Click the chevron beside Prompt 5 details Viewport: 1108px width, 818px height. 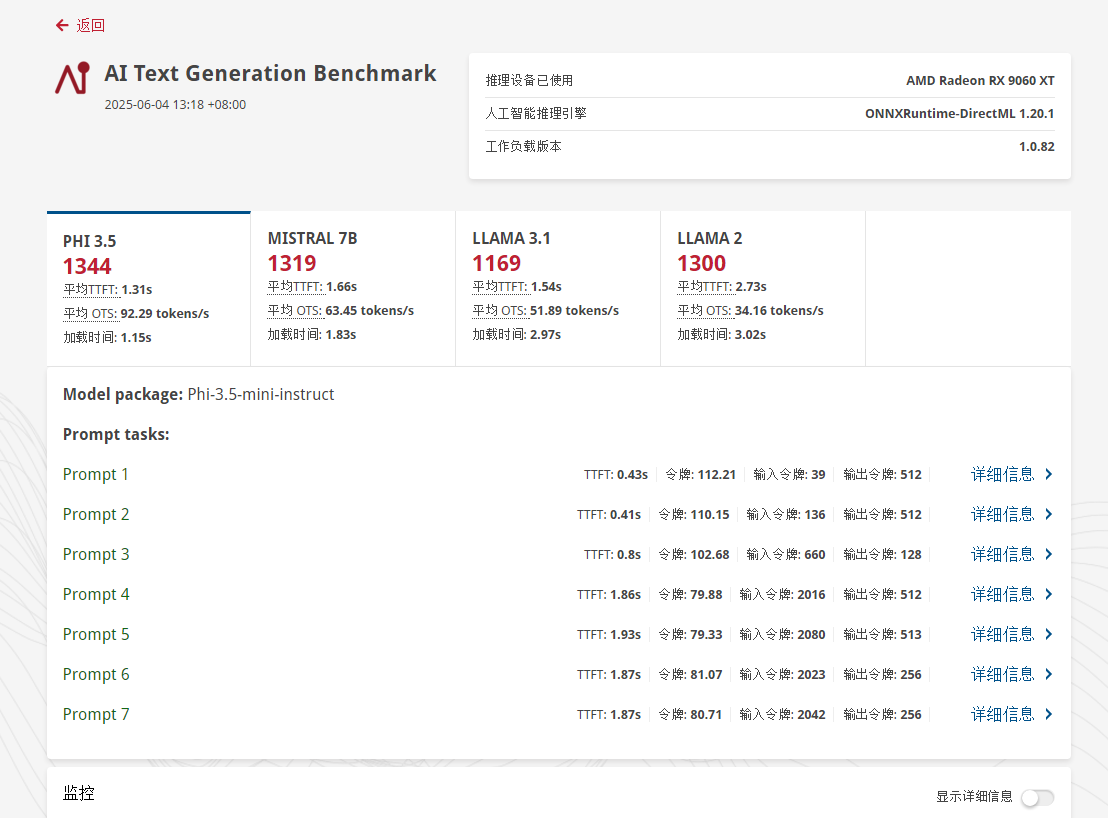[x=1048, y=635]
